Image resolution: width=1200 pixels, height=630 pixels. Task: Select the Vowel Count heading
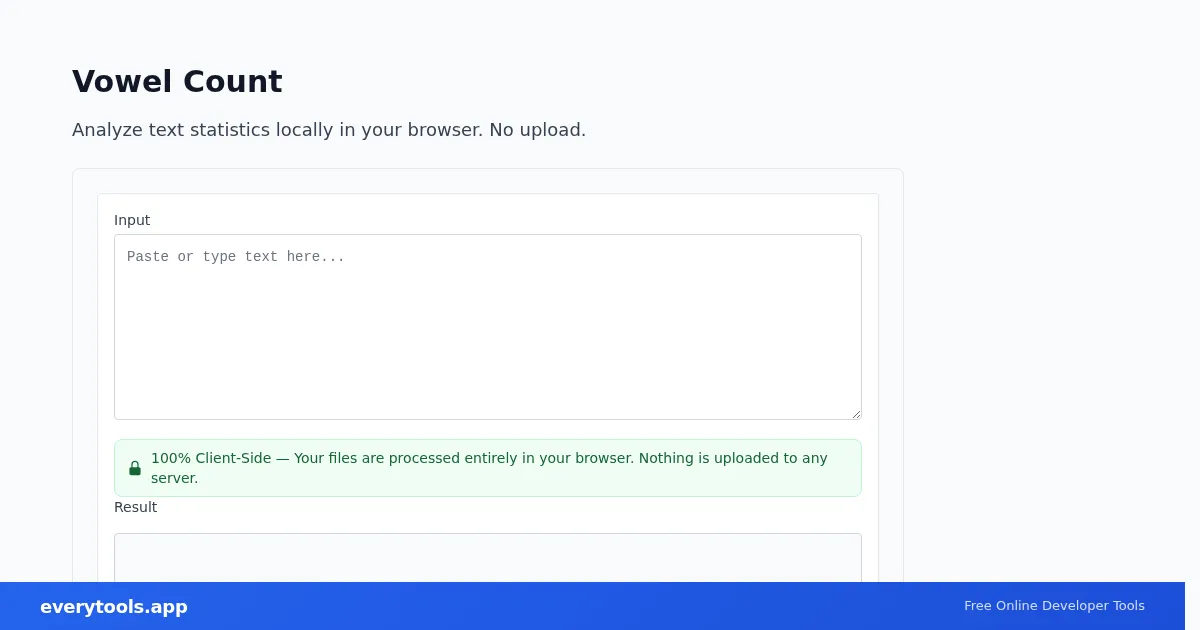pyautogui.click(x=177, y=81)
